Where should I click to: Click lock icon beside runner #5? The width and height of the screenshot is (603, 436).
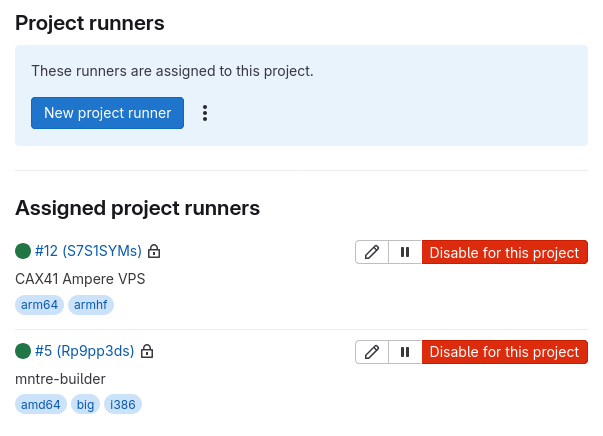click(147, 351)
